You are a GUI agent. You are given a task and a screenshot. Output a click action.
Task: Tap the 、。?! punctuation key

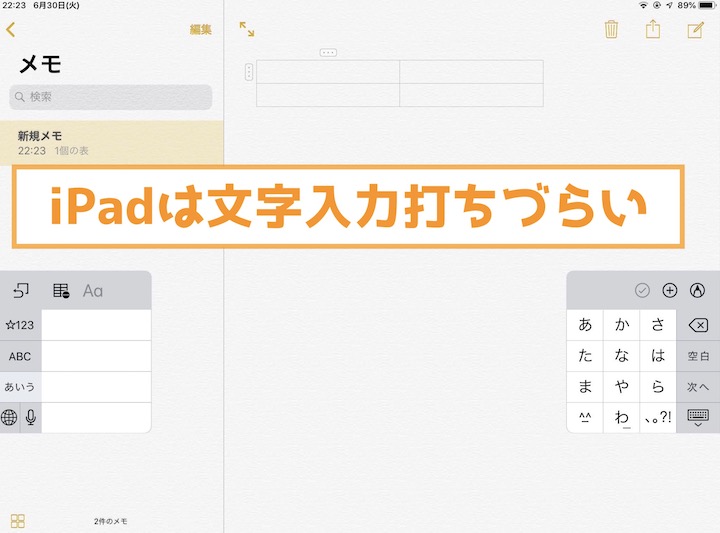point(658,418)
